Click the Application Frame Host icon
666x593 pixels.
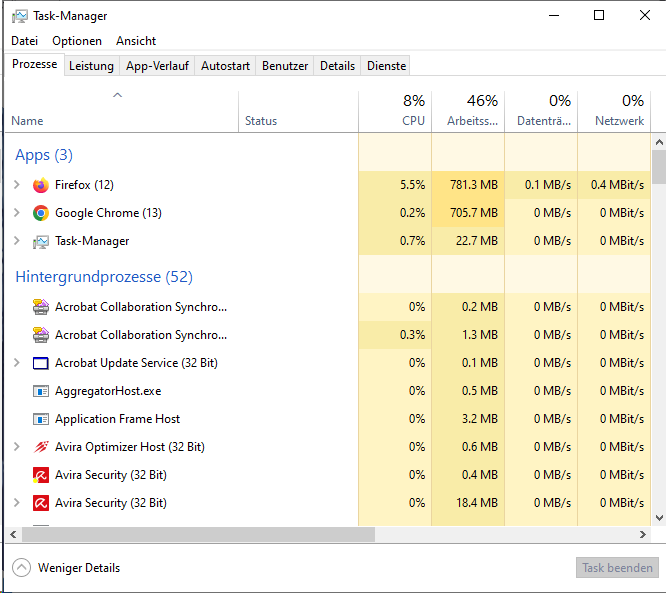coord(41,419)
